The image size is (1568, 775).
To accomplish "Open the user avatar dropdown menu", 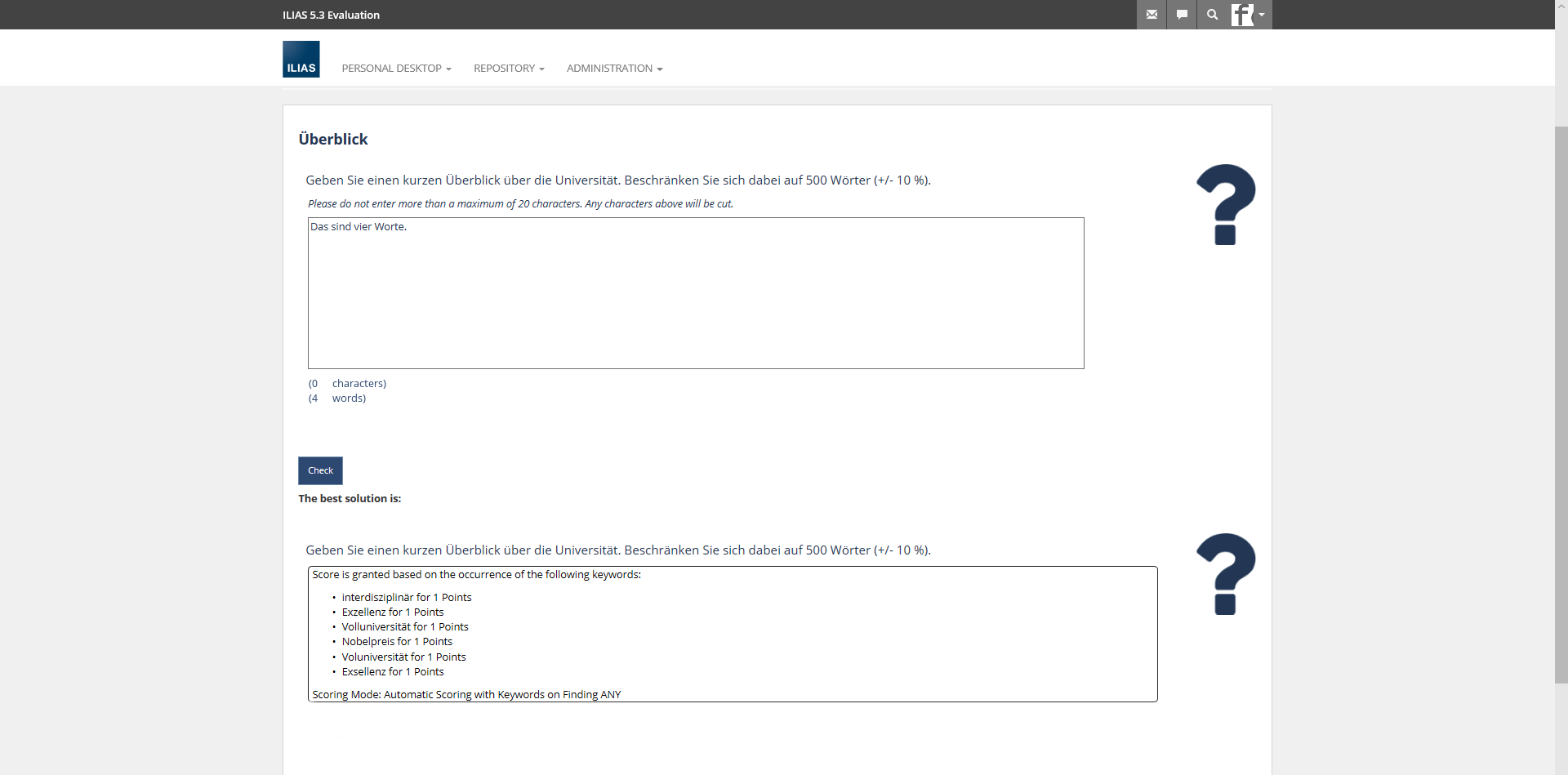I will pos(1249,15).
